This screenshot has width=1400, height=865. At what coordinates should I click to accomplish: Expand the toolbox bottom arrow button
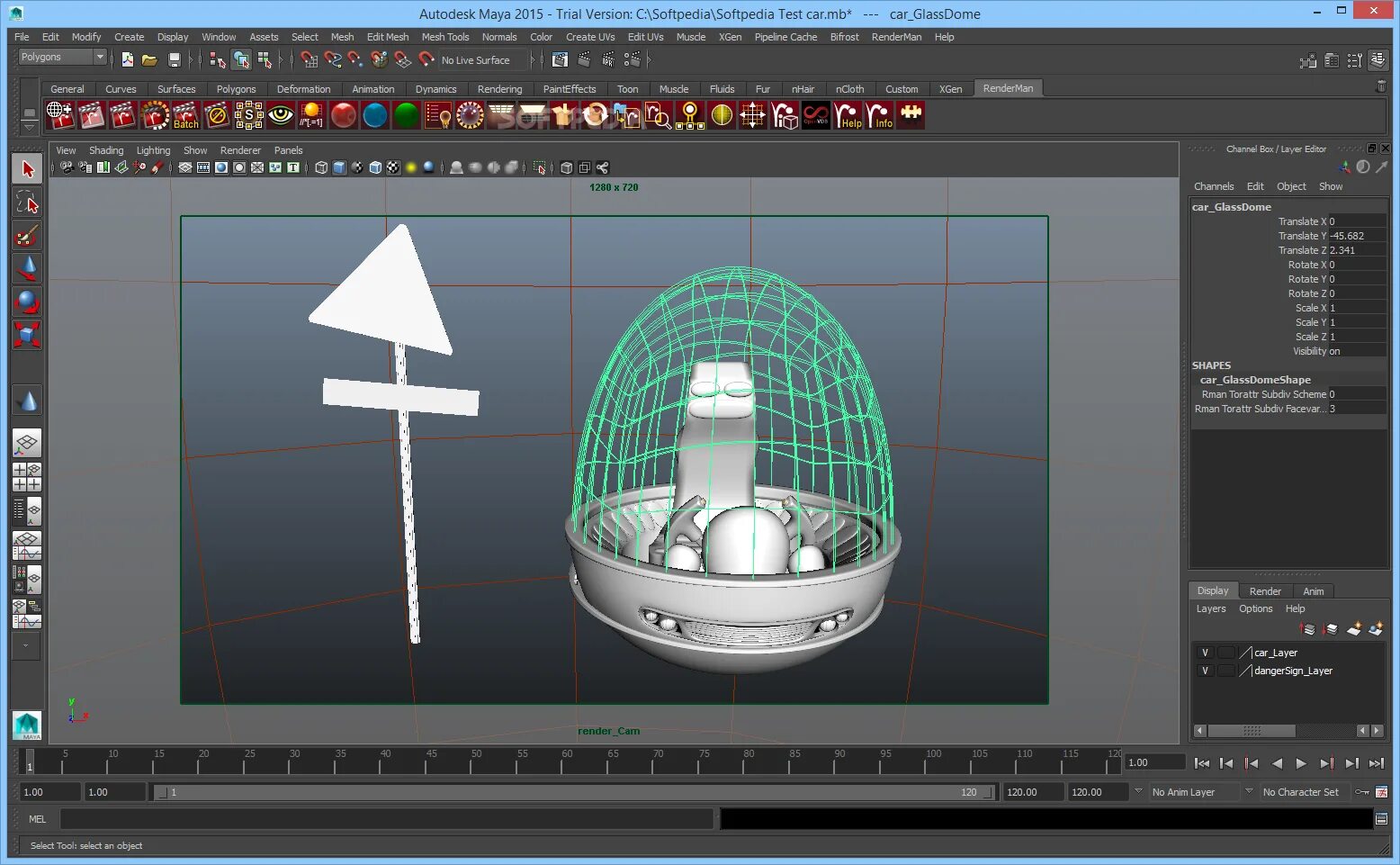pos(26,645)
